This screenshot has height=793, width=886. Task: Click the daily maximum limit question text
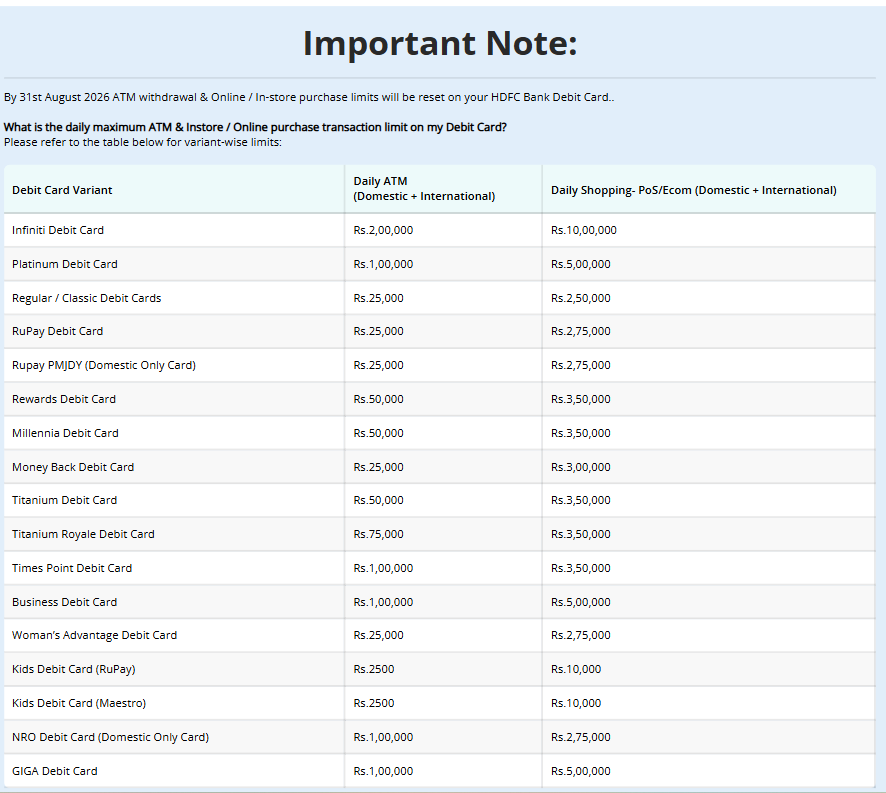(255, 127)
